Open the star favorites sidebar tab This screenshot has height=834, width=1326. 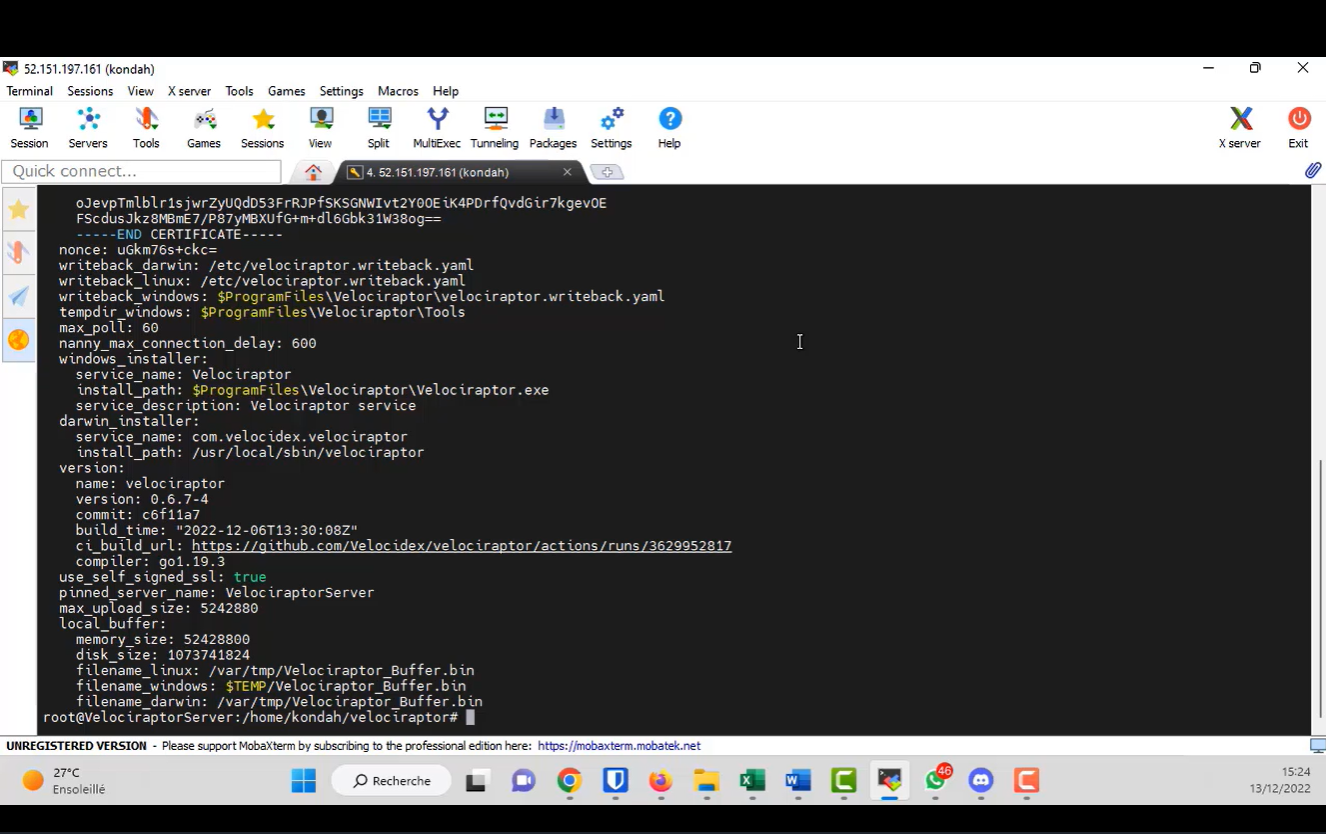(x=18, y=209)
